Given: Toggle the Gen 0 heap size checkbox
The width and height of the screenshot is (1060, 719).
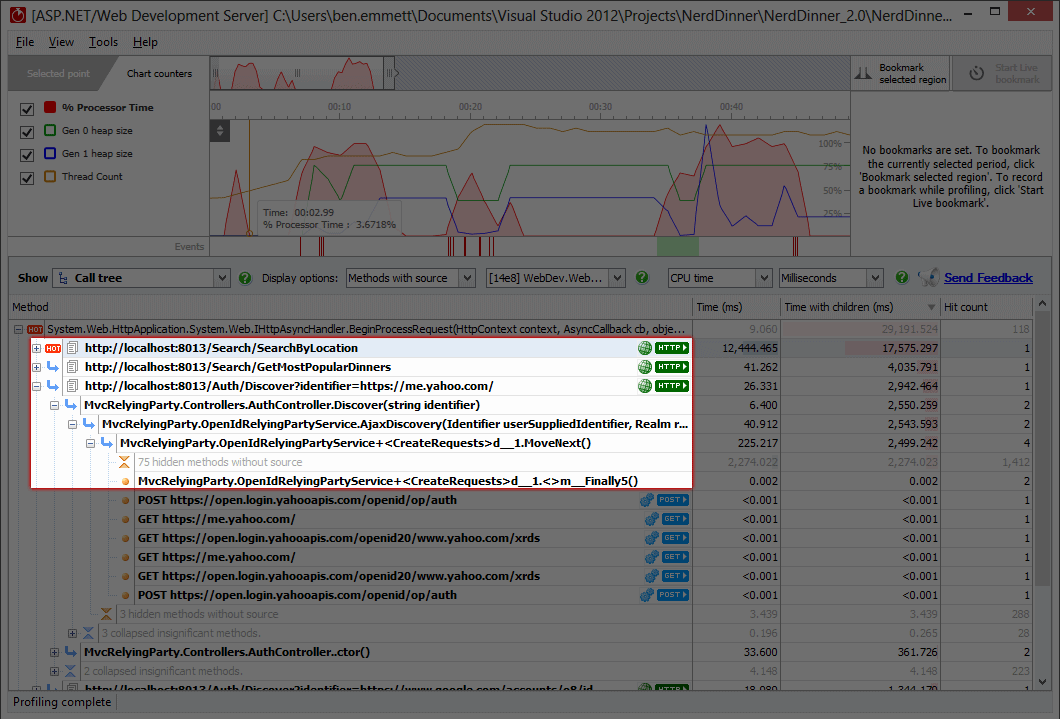Looking at the screenshot, I should (27, 131).
